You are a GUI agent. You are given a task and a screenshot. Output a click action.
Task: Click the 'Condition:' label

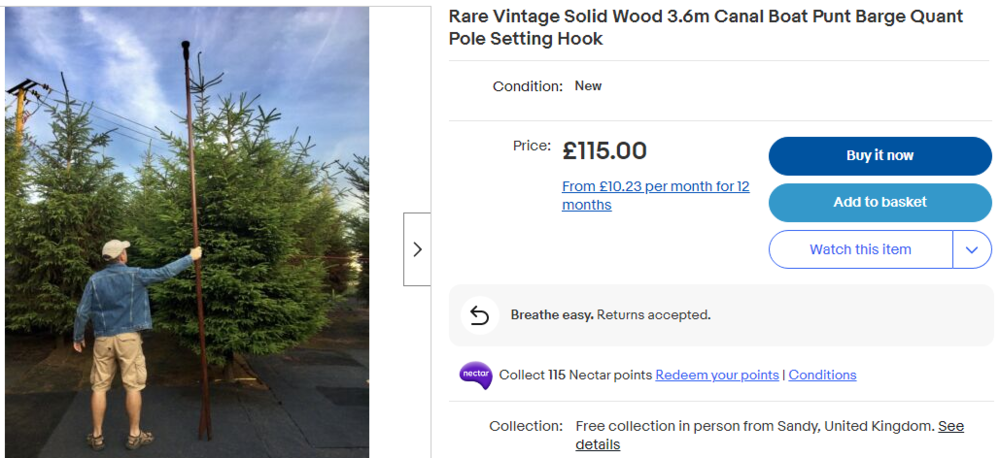pyautogui.click(x=527, y=87)
